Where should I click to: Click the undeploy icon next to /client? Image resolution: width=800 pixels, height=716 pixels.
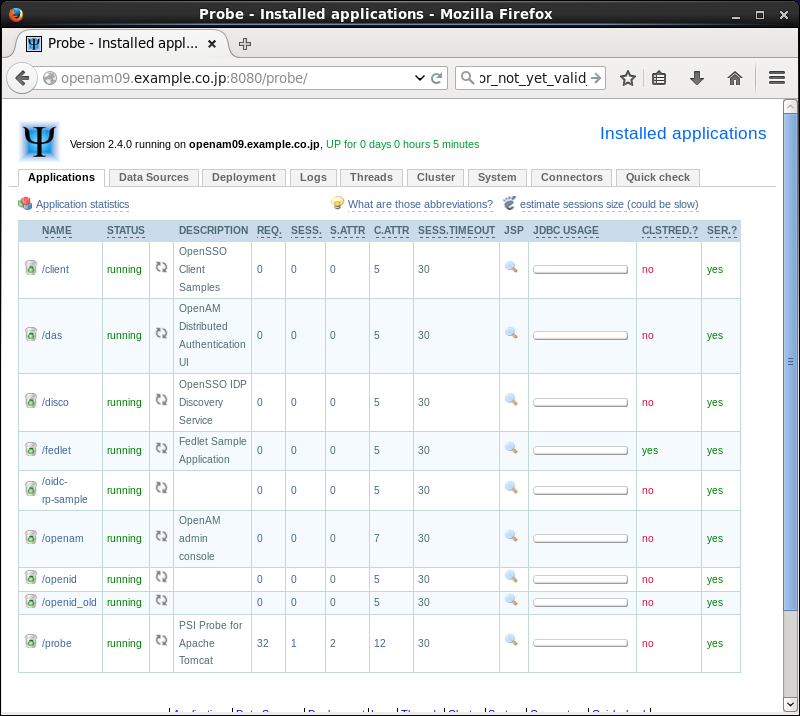point(31,268)
